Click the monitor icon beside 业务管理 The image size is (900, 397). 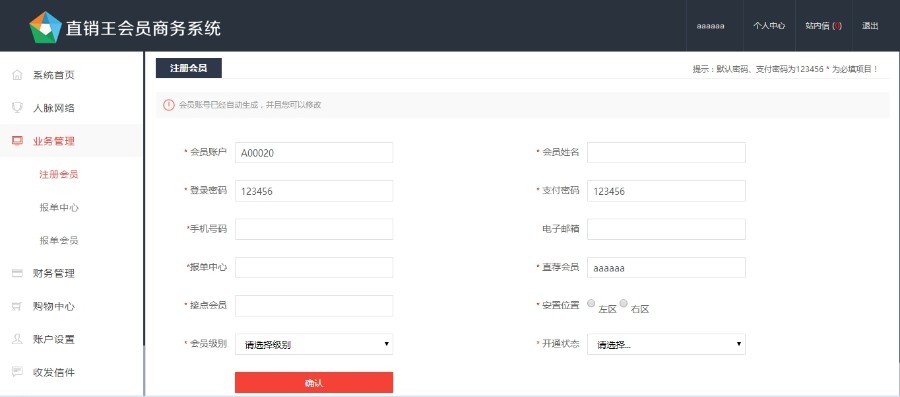coord(17,141)
